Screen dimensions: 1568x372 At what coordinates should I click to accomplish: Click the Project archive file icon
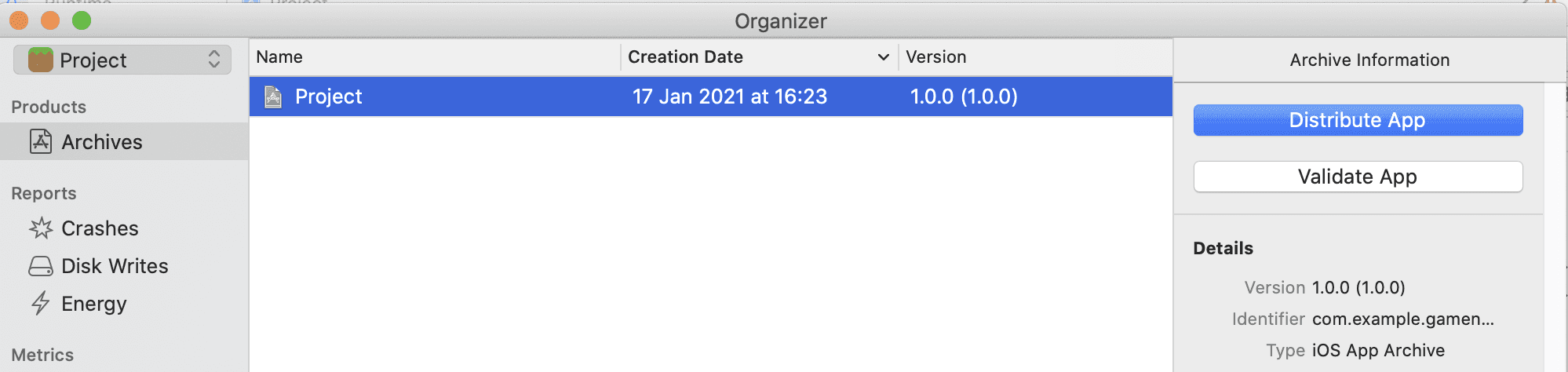273,97
